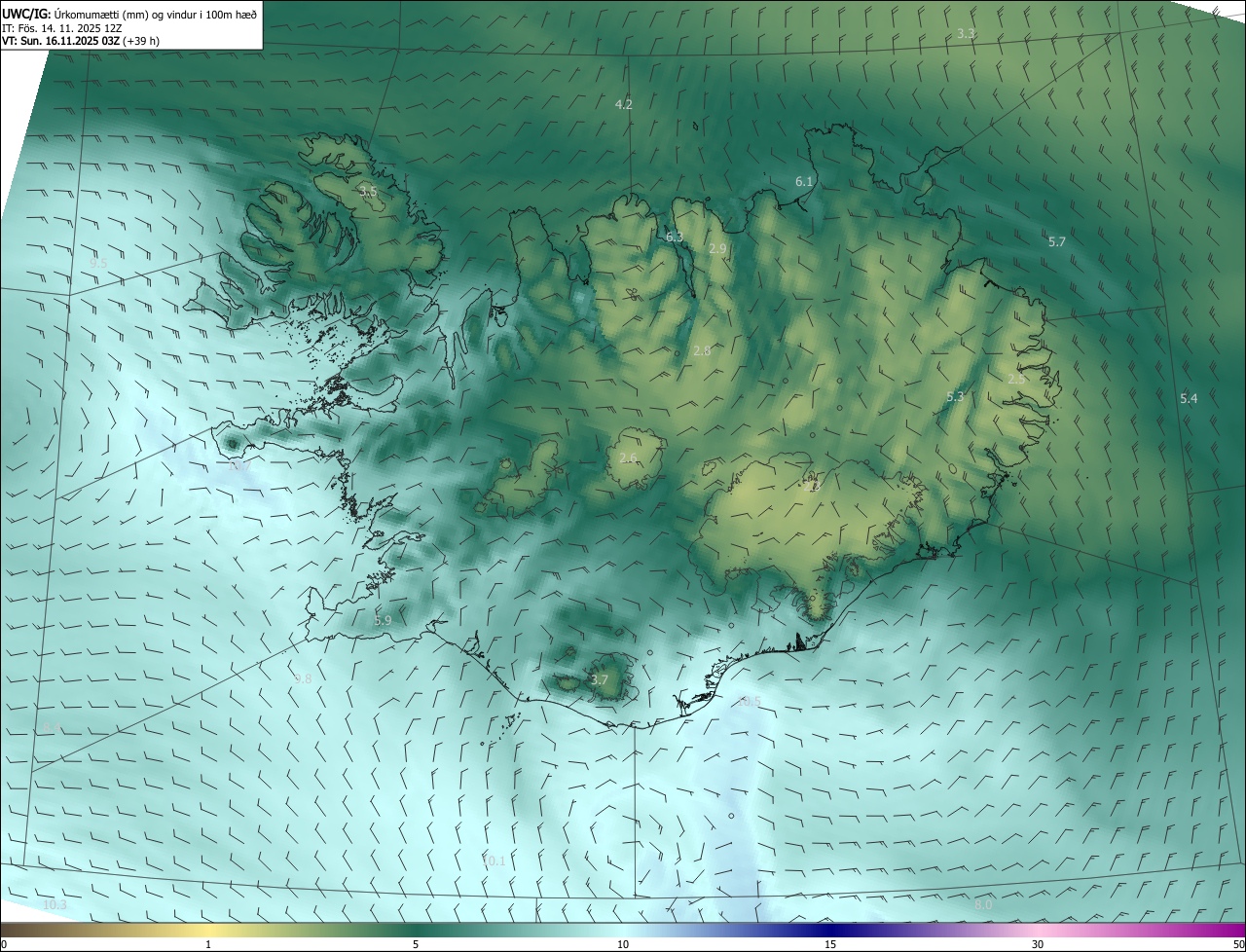Click the 4.2 value label on the map

624,104
